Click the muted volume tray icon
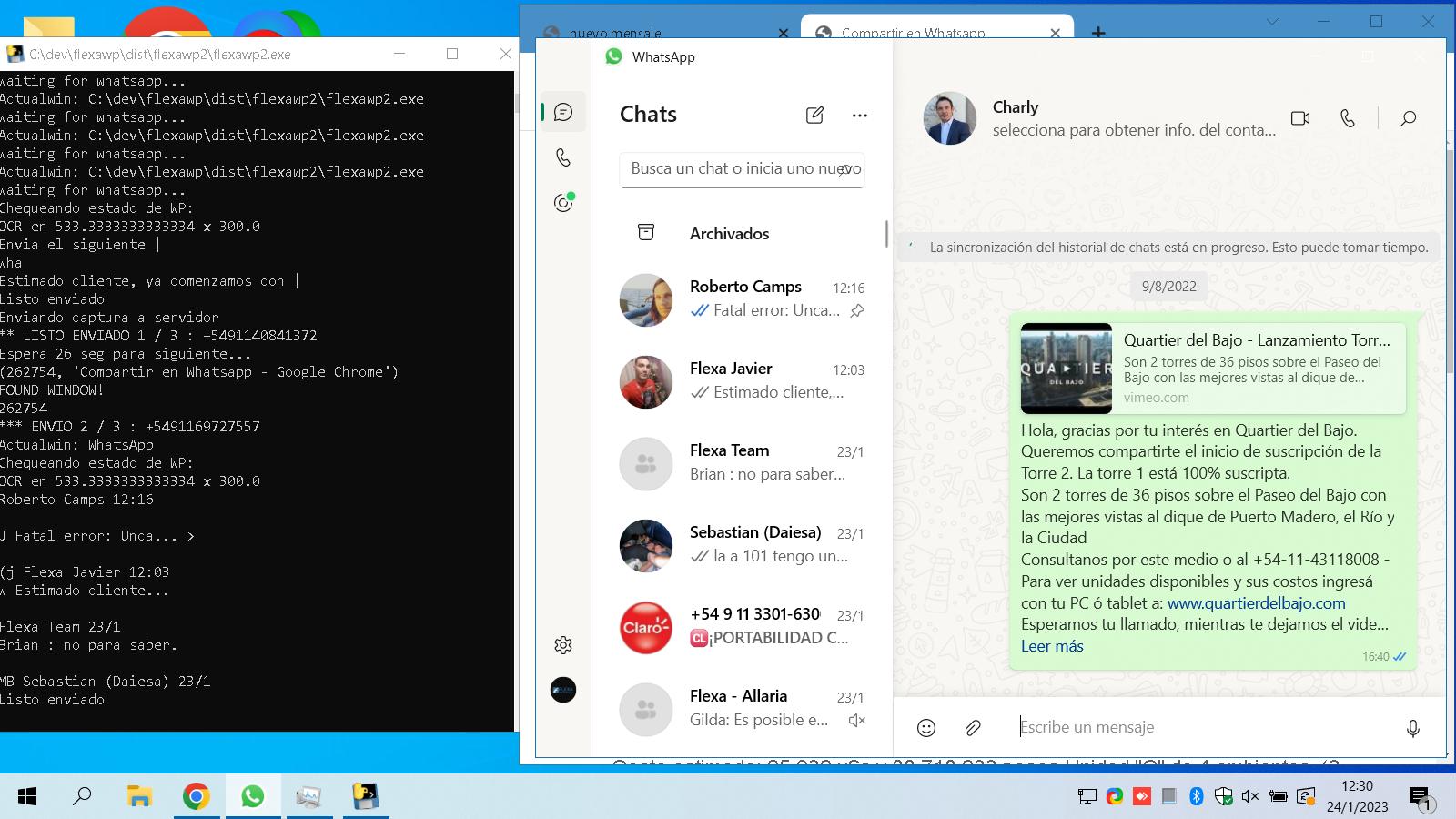1456x819 pixels. 1250,796
